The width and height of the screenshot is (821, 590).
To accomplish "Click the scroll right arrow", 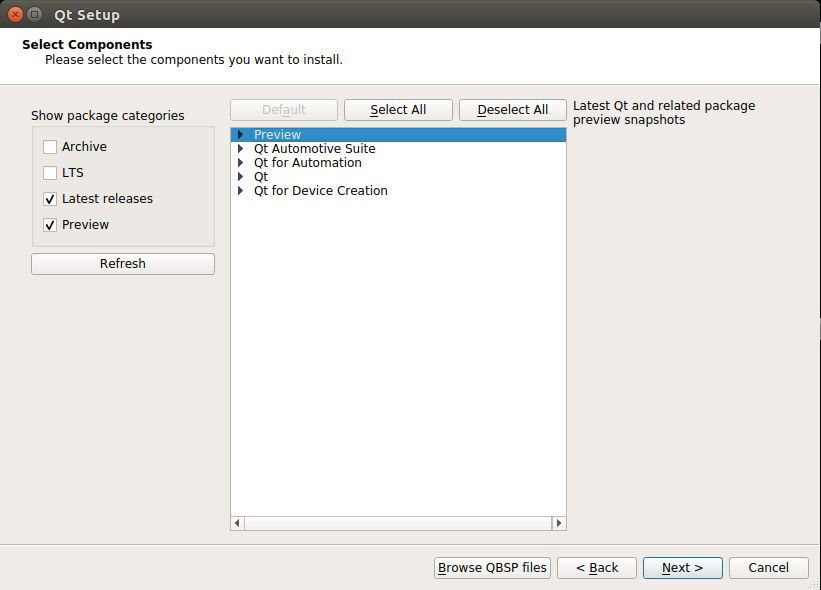I will [559, 523].
